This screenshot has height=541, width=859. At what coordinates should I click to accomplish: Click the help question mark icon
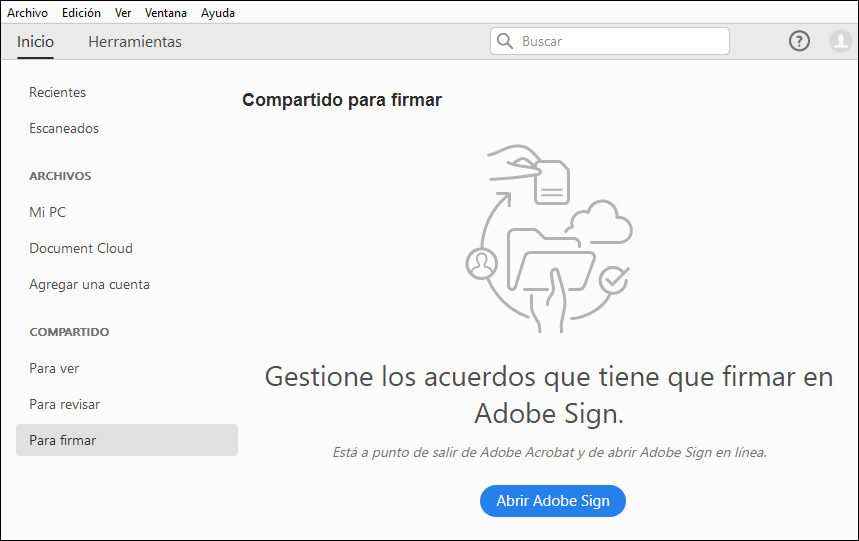799,41
